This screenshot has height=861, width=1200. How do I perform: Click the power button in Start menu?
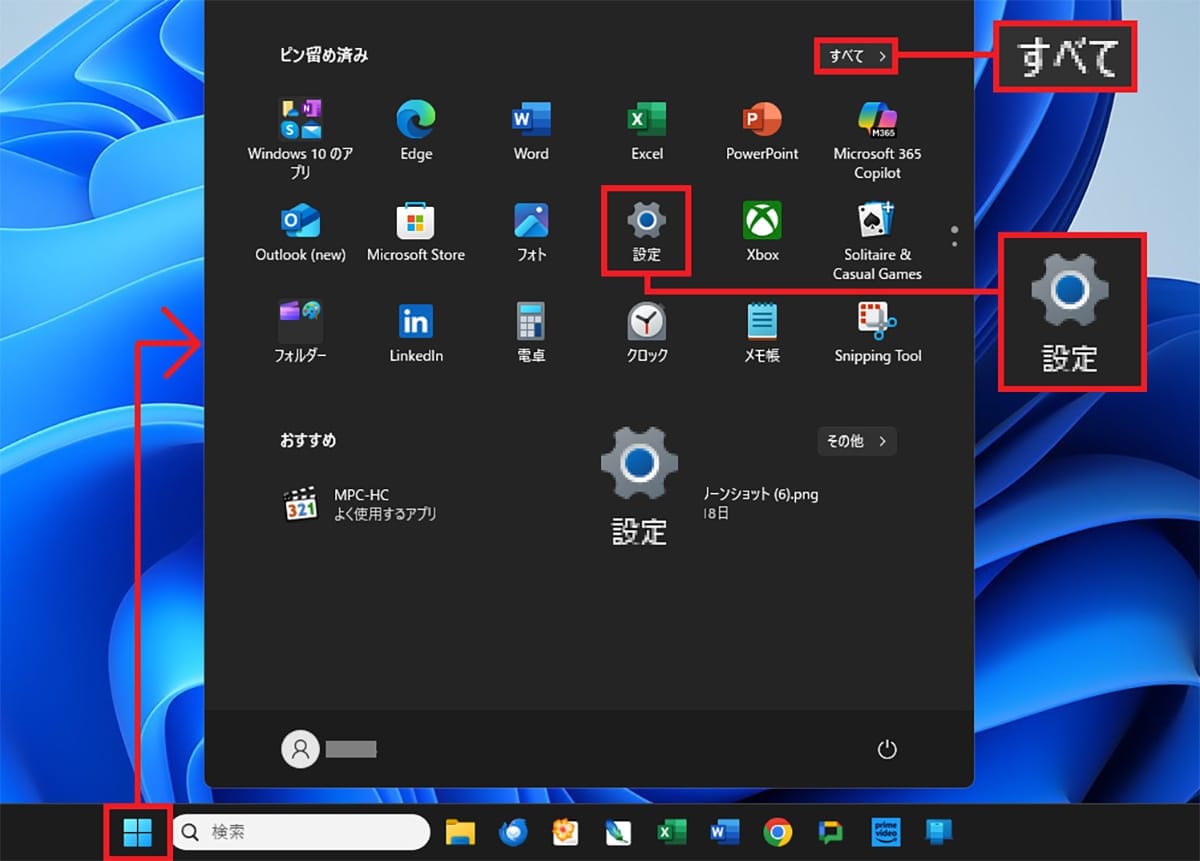point(886,749)
